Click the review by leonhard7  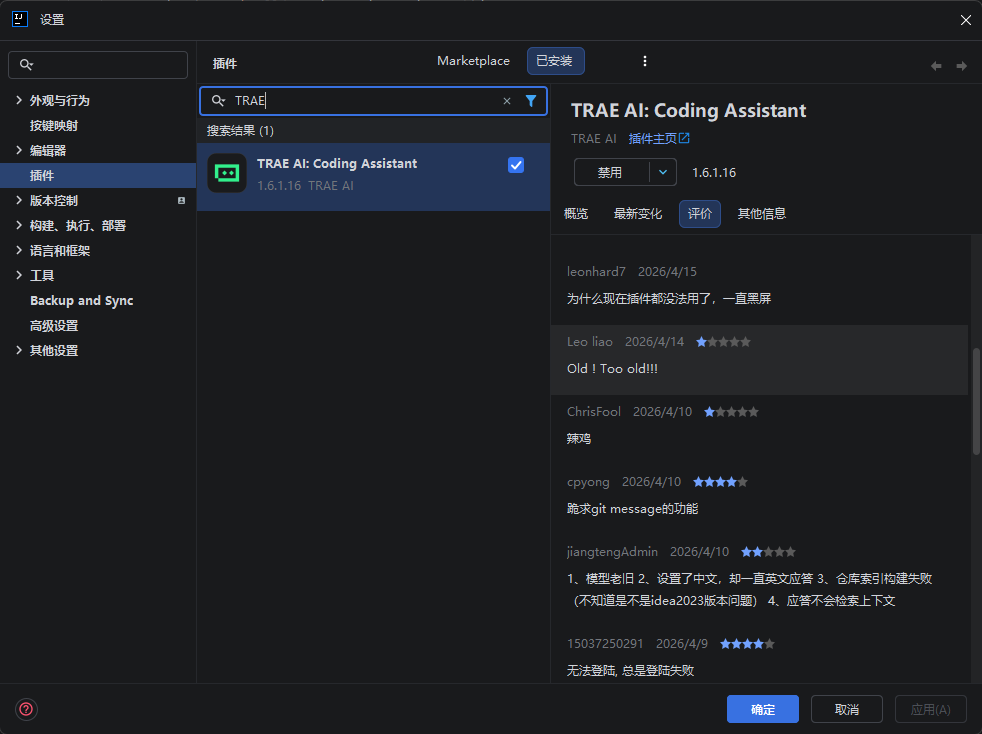669,299
